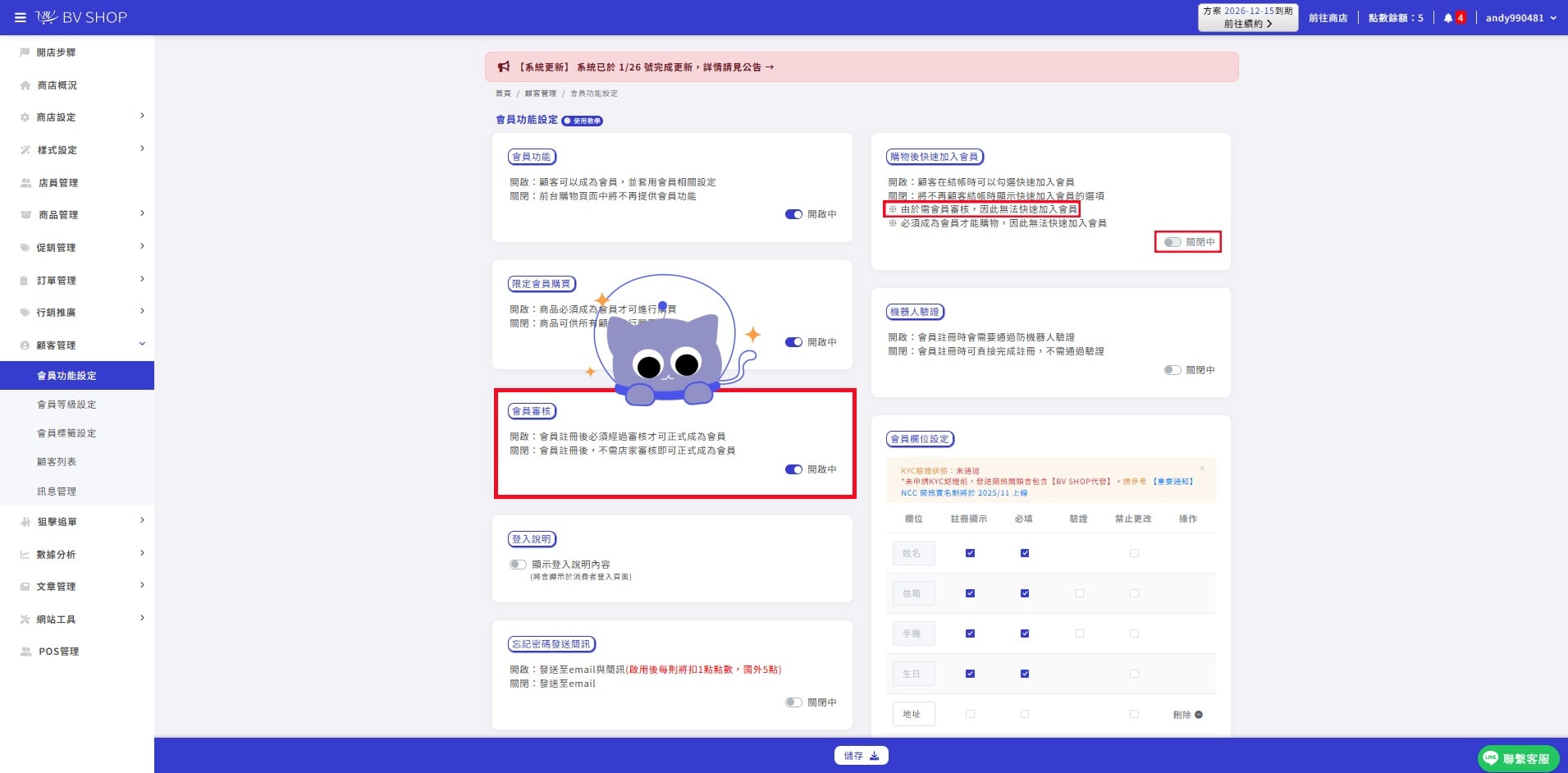Toggle the 機器人驗證 switch
Image resolution: width=1568 pixels, height=773 pixels.
pos(1173,370)
